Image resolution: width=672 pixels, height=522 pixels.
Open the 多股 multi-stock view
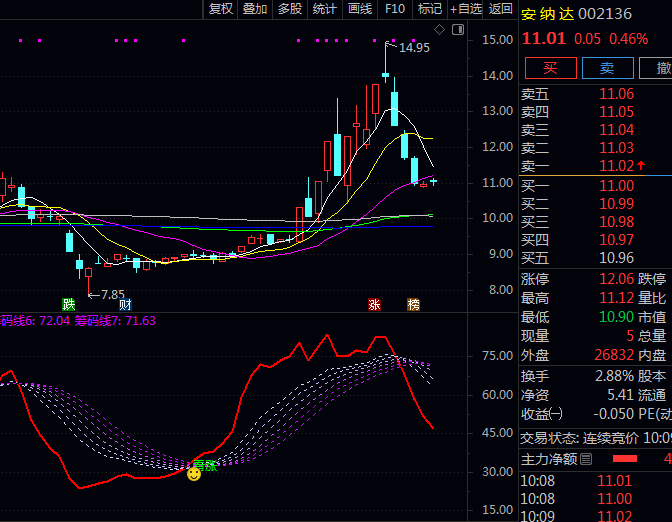[x=290, y=9]
